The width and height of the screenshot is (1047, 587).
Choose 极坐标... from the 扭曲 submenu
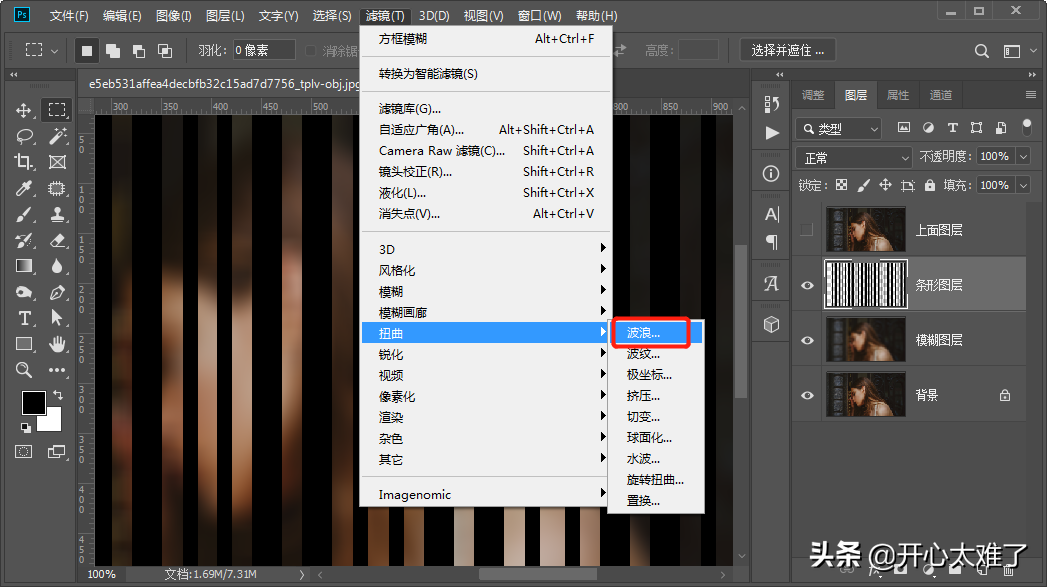click(x=655, y=375)
